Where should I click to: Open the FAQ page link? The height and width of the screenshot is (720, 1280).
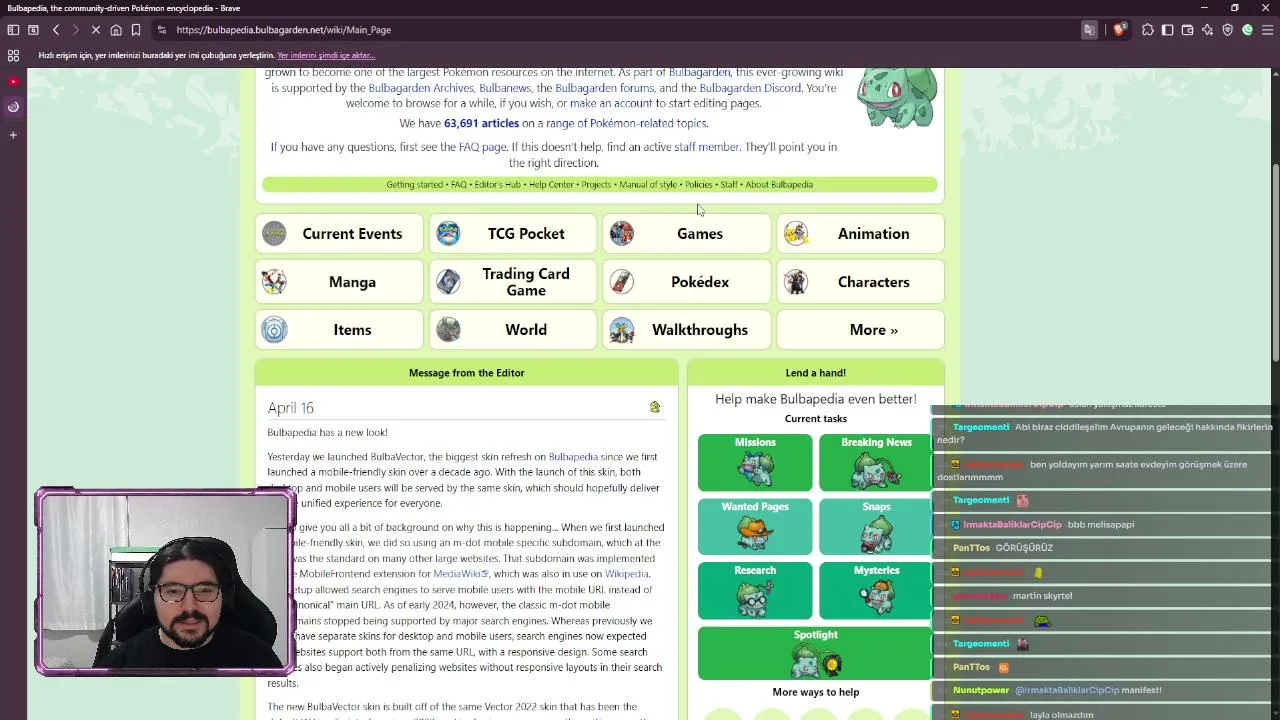[482, 147]
